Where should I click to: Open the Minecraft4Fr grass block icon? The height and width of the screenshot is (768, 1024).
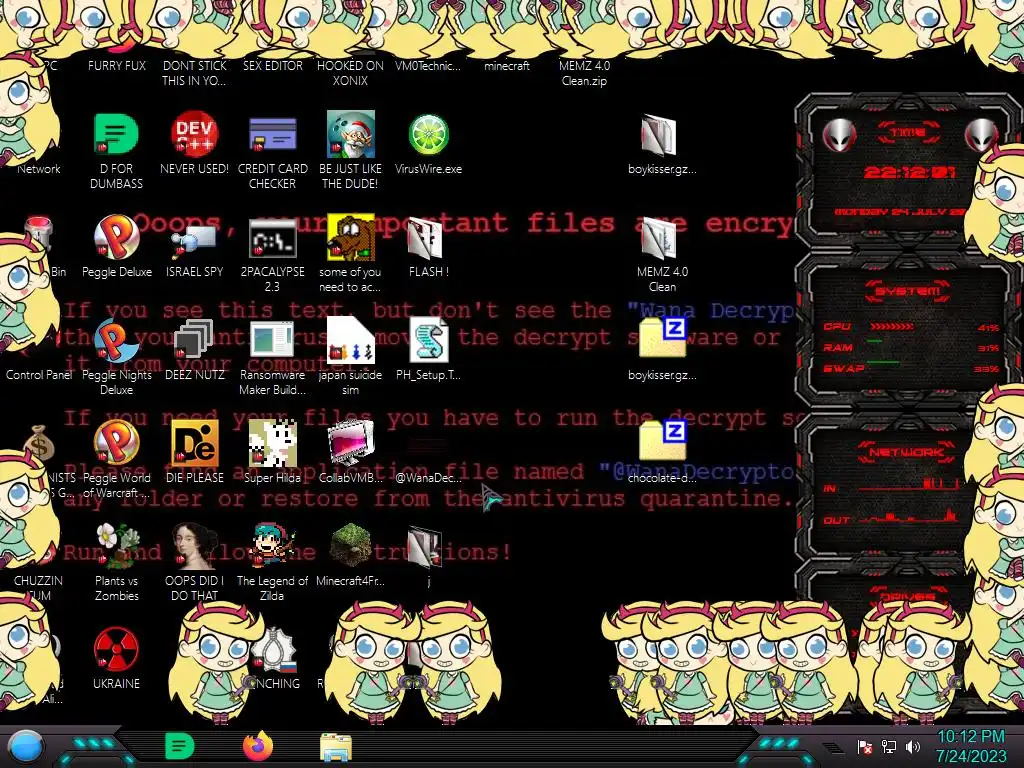351,545
